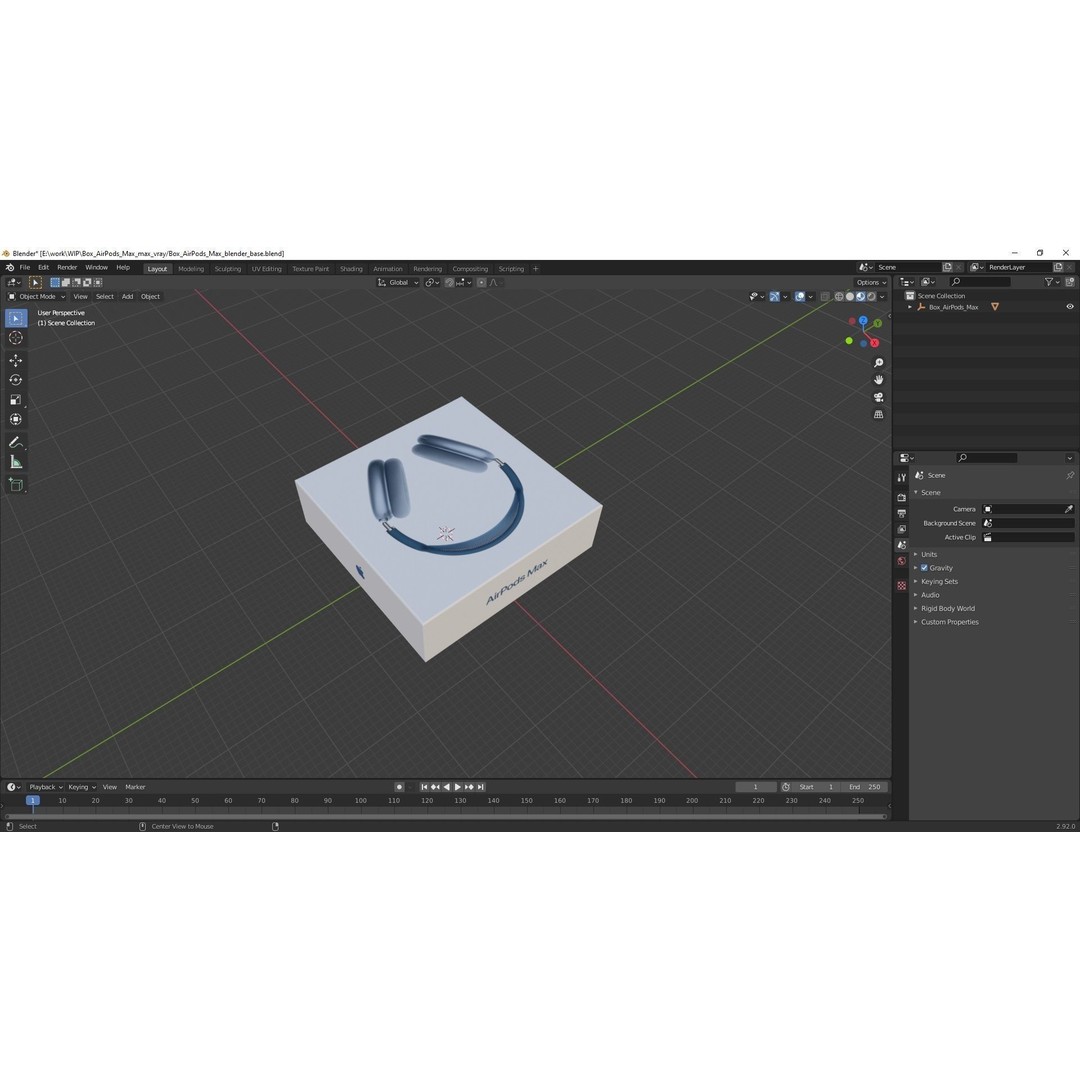Activate the Transform tool
Image resolution: width=1080 pixels, height=1080 pixels.
click(x=16, y=419)
